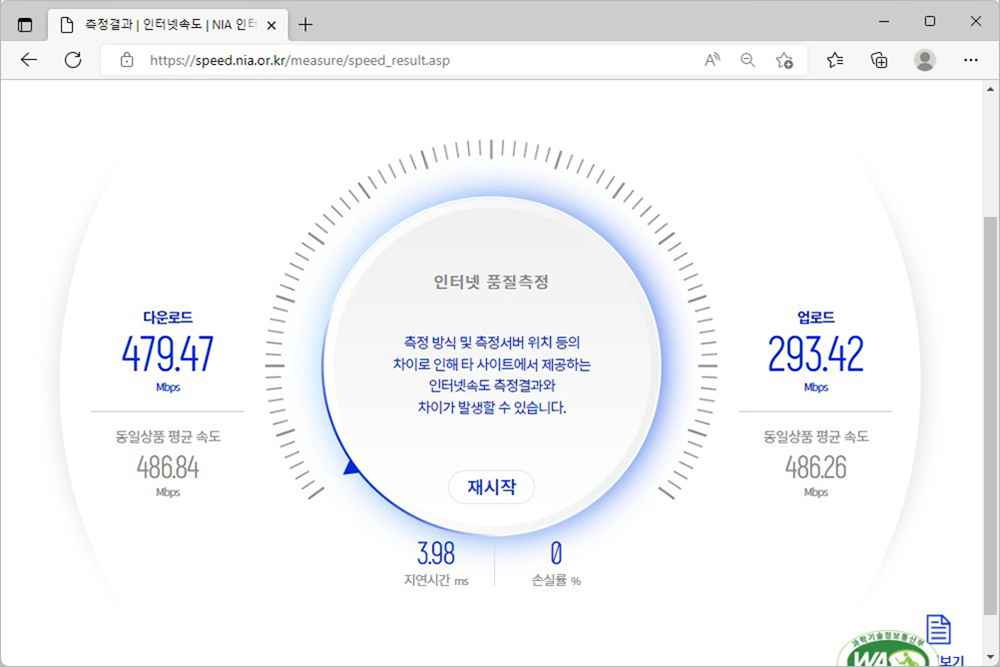Open Settings and more ellipsis menu
The image size is (1000, 667).
coord(971,60)
